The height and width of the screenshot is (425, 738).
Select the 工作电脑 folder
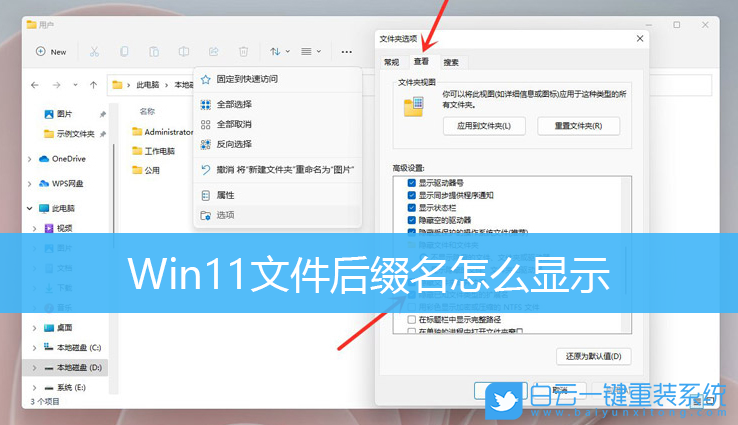click(x=153, y=151)
